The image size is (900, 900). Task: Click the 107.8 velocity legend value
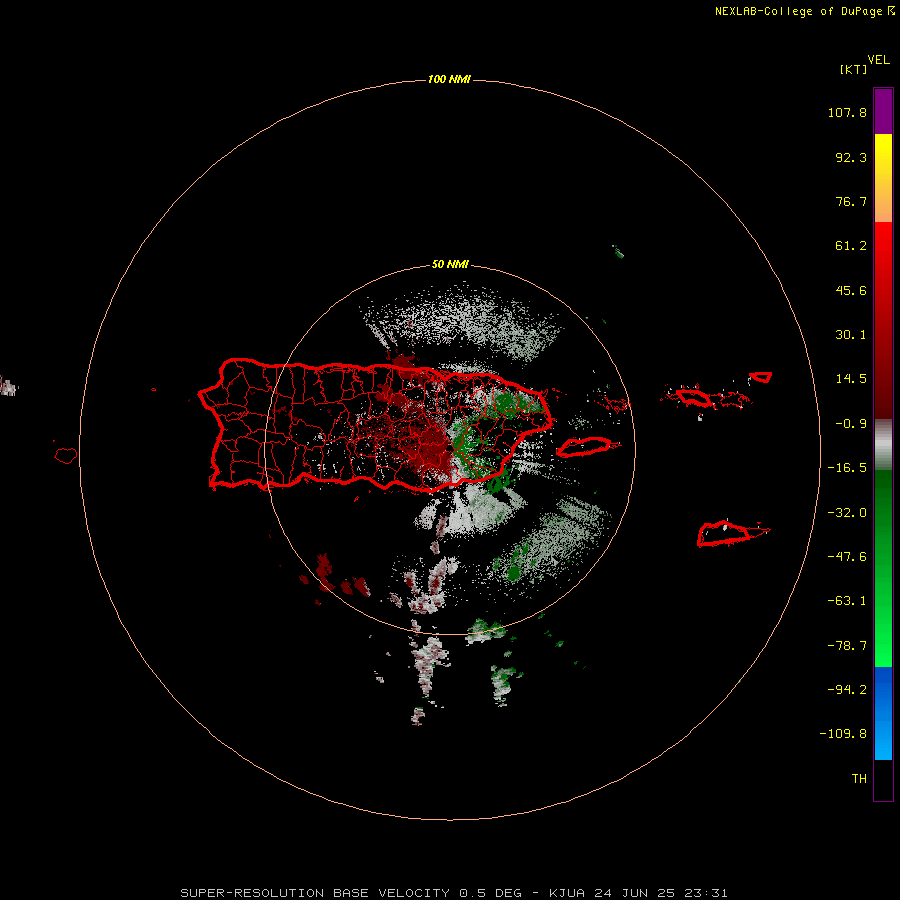pyautogui.click(x=847, y=112)
